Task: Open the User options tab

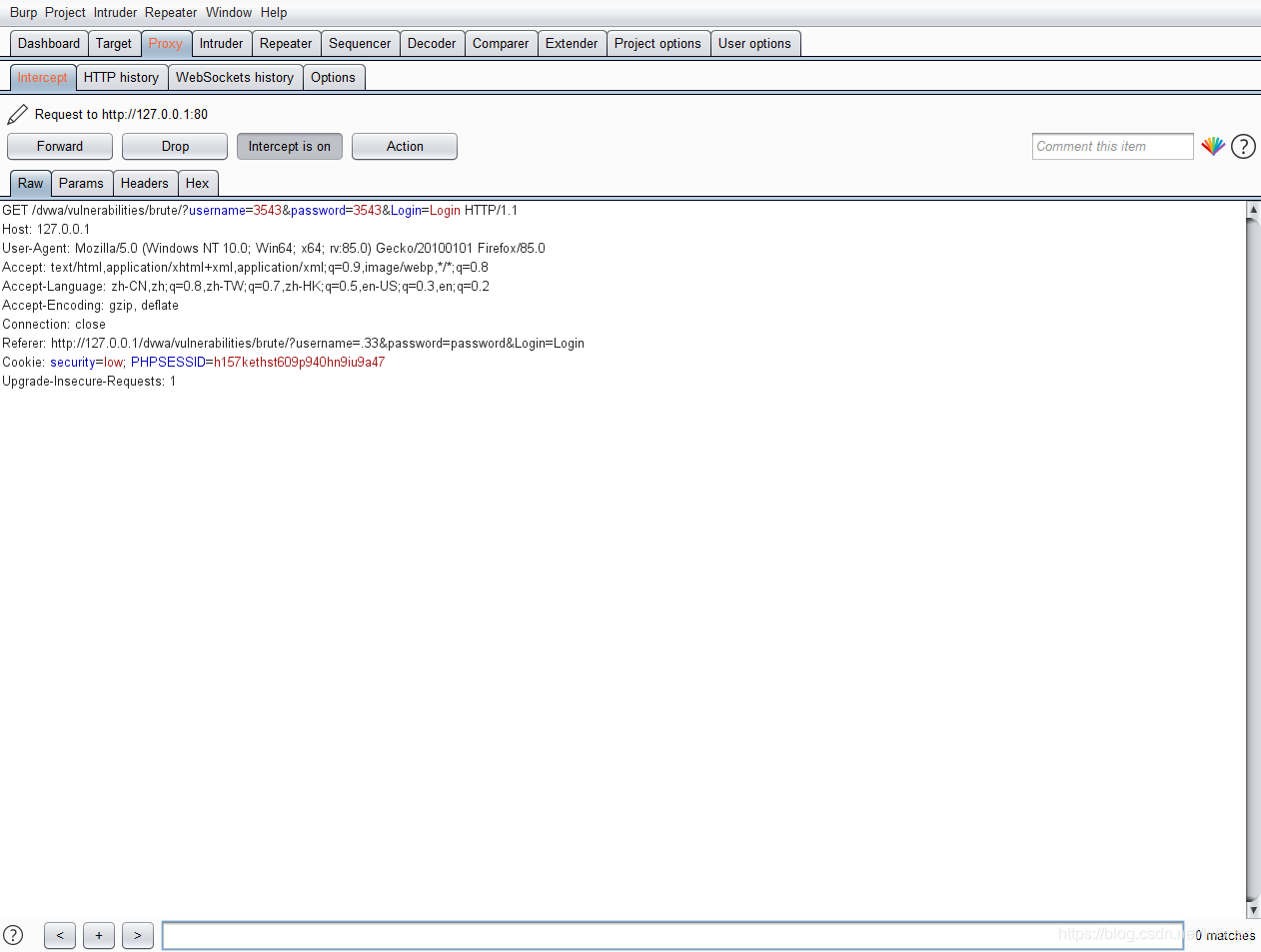Action: pos(754,44)
